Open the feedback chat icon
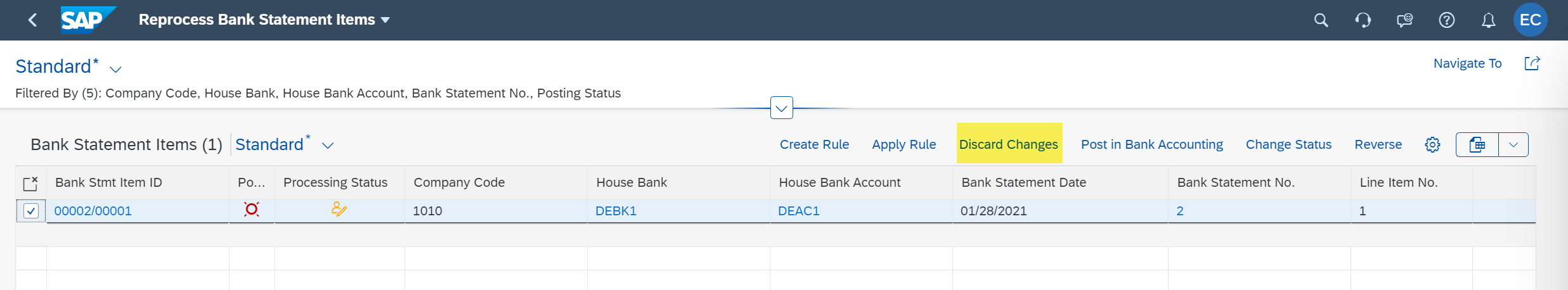The width and height of the screenshot is (1568, 290). (x=1404, y=20)
